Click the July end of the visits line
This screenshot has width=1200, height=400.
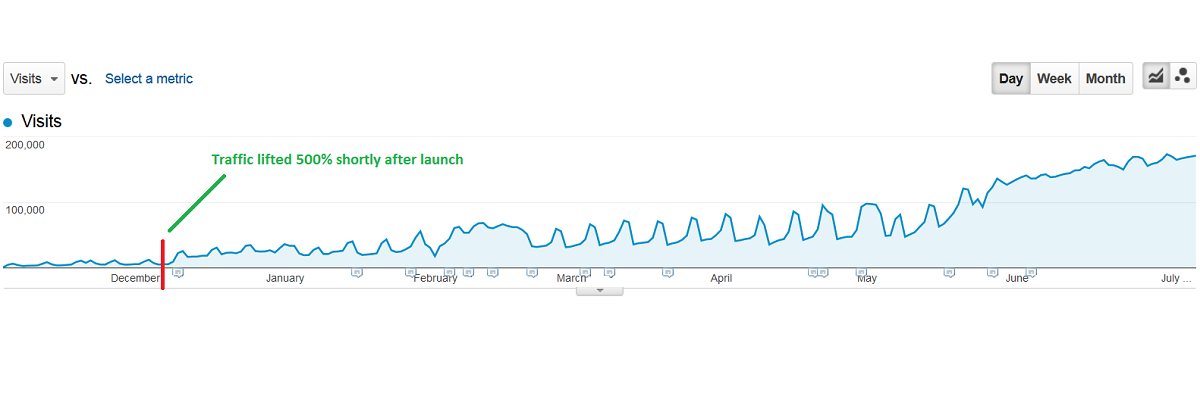coord(1195,156)
